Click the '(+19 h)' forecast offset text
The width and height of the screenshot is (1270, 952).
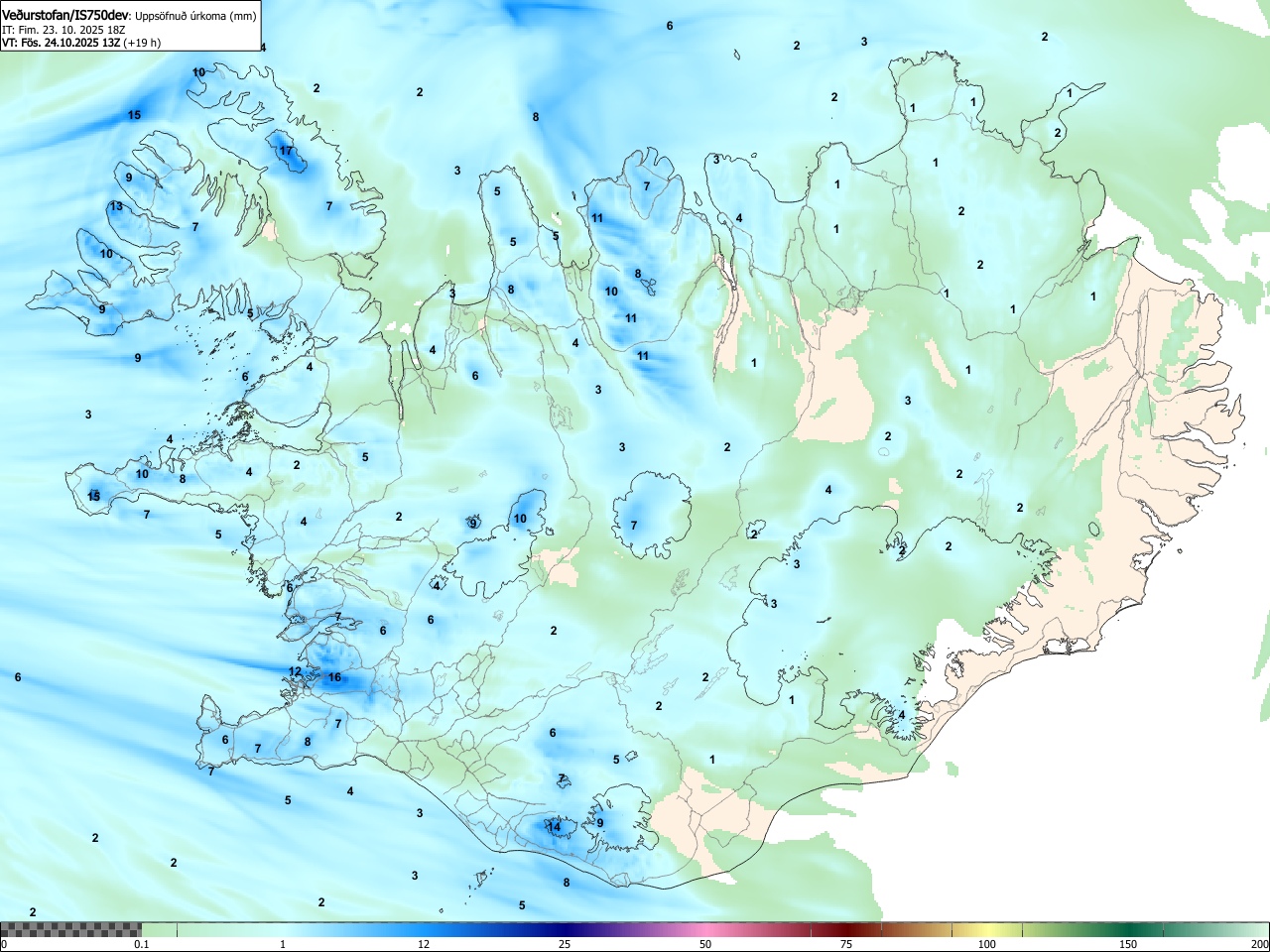pyautogui.click(x=142, y=43)
